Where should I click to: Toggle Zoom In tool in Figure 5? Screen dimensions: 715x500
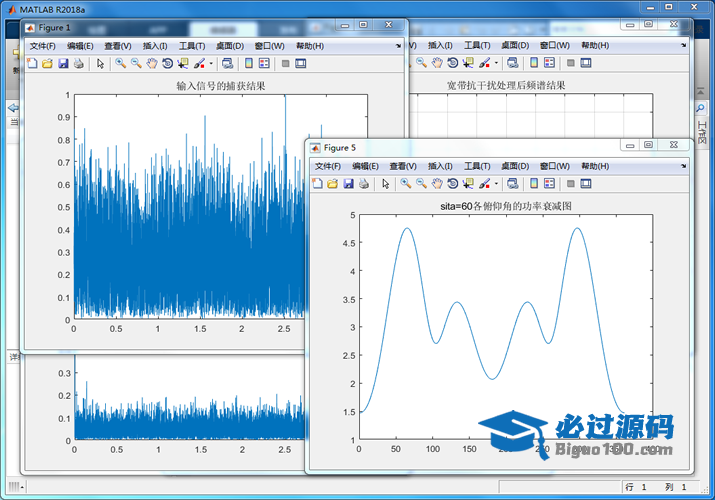click(x=405, y=184)
